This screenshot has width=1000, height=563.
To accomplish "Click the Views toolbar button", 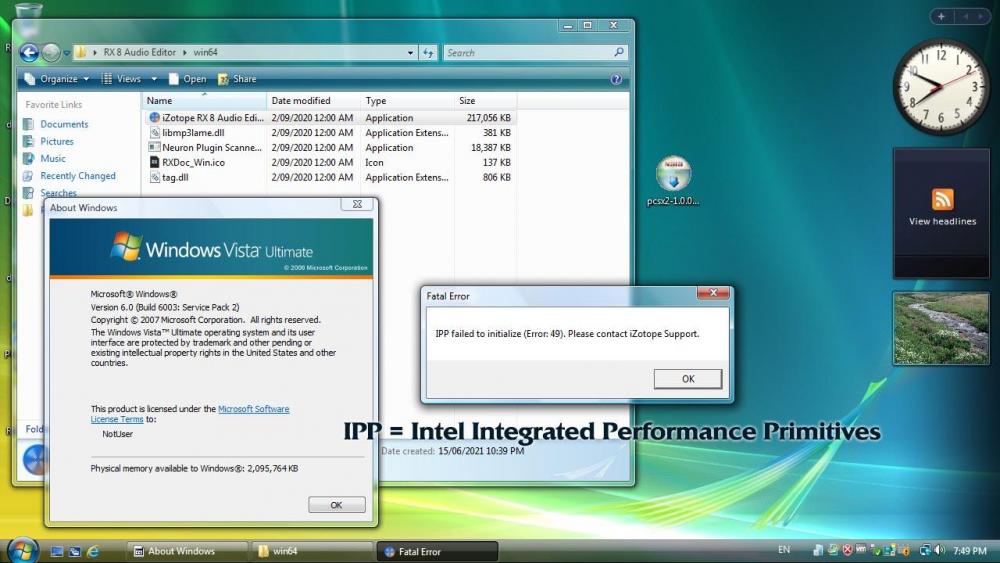I will coord(121,79).
